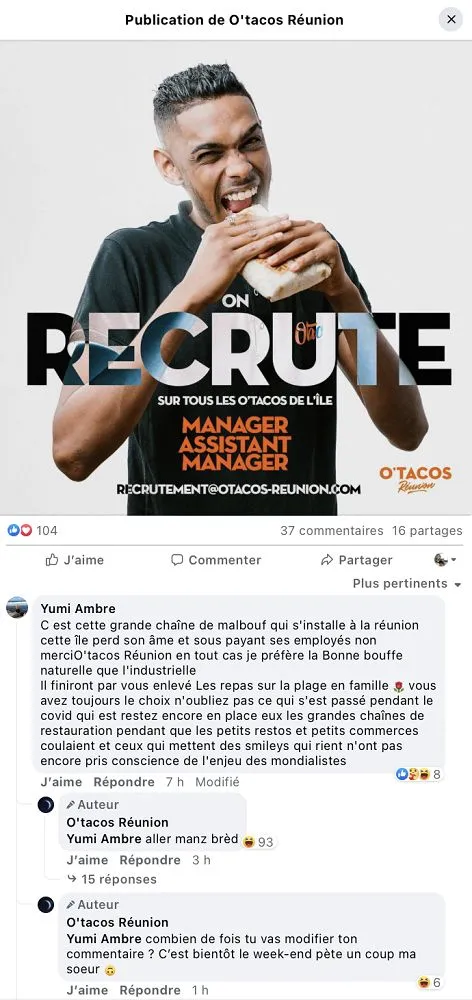This screenshot has width=472, height=1000.
Task: View the 6 reactions on the second reply
Action: 429,983
